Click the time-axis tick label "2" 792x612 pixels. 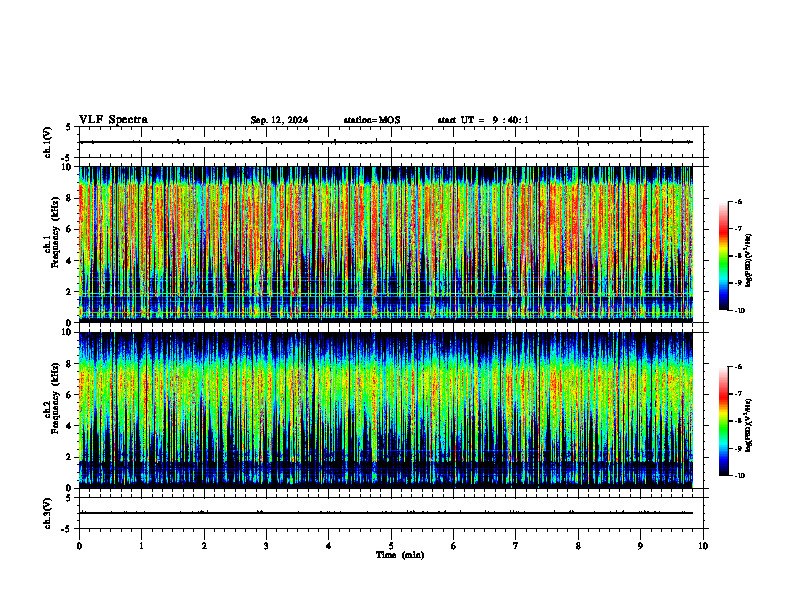point(204,546)
